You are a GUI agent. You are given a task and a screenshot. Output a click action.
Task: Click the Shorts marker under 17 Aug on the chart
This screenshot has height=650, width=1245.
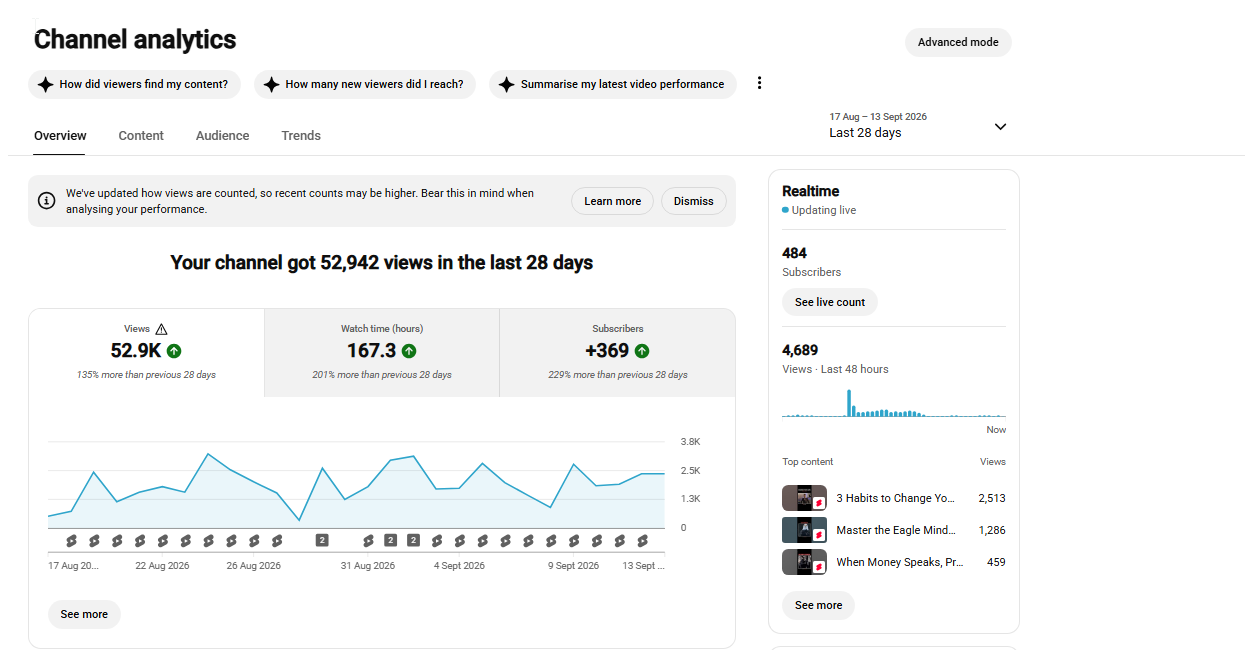coord(71,540)
